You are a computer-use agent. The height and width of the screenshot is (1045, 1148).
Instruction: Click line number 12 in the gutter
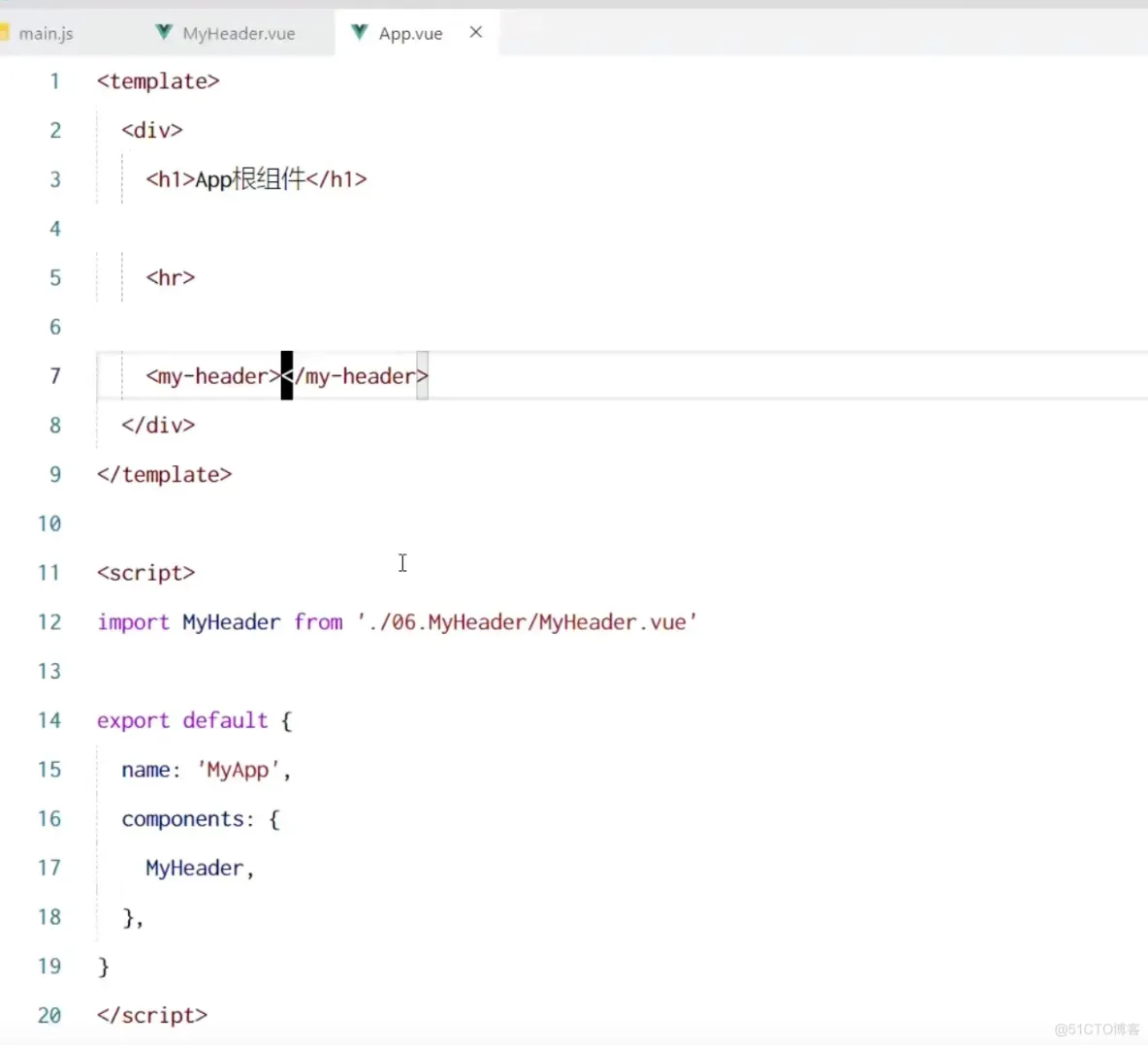[x=49, y=622]
